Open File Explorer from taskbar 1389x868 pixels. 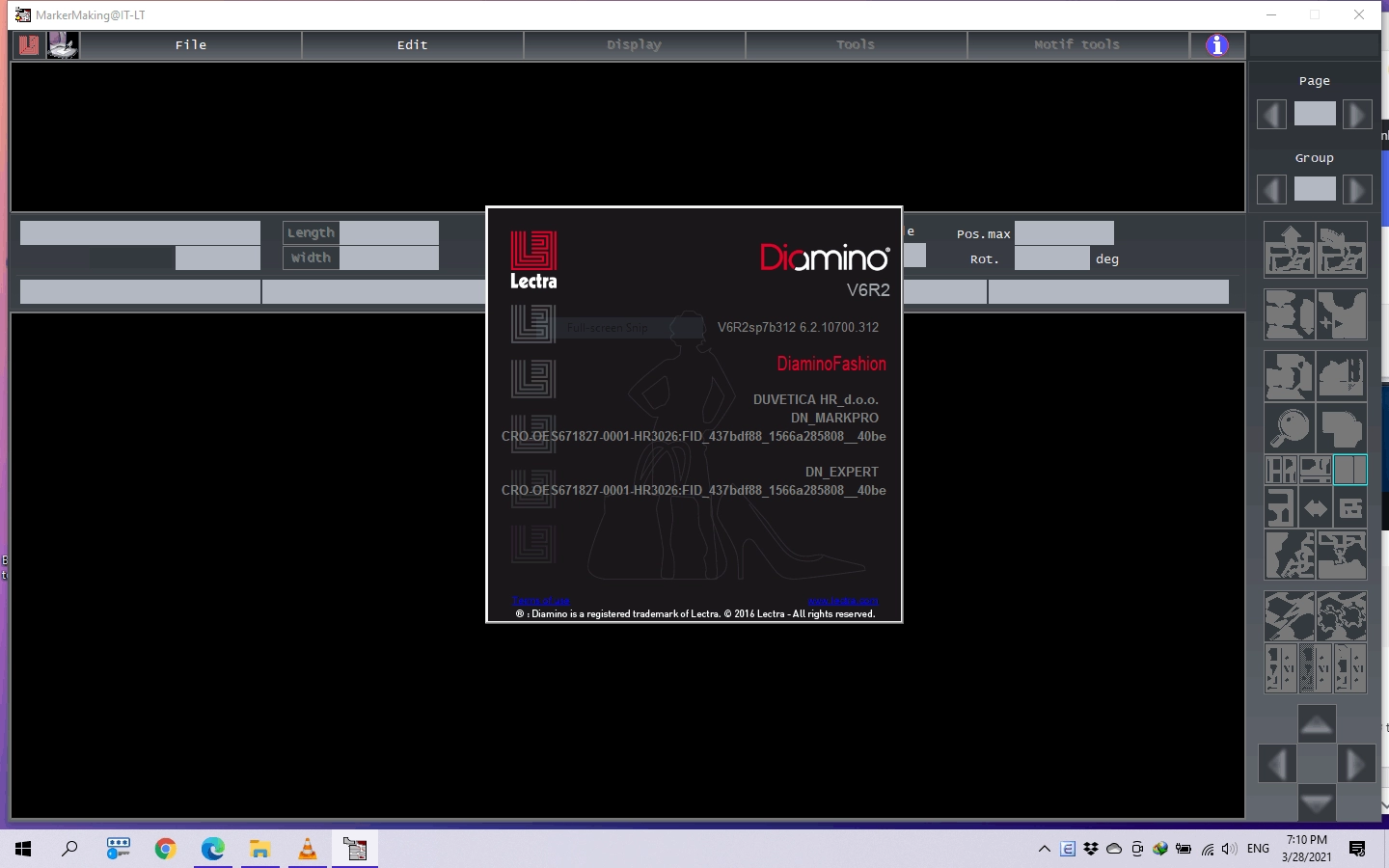(259, 849)
